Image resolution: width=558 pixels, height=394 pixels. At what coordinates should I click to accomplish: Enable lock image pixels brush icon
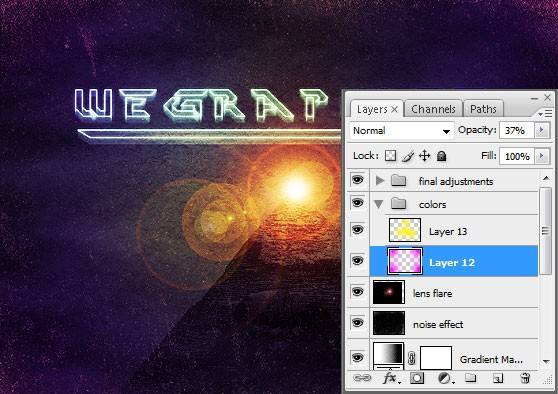(408, 156)
